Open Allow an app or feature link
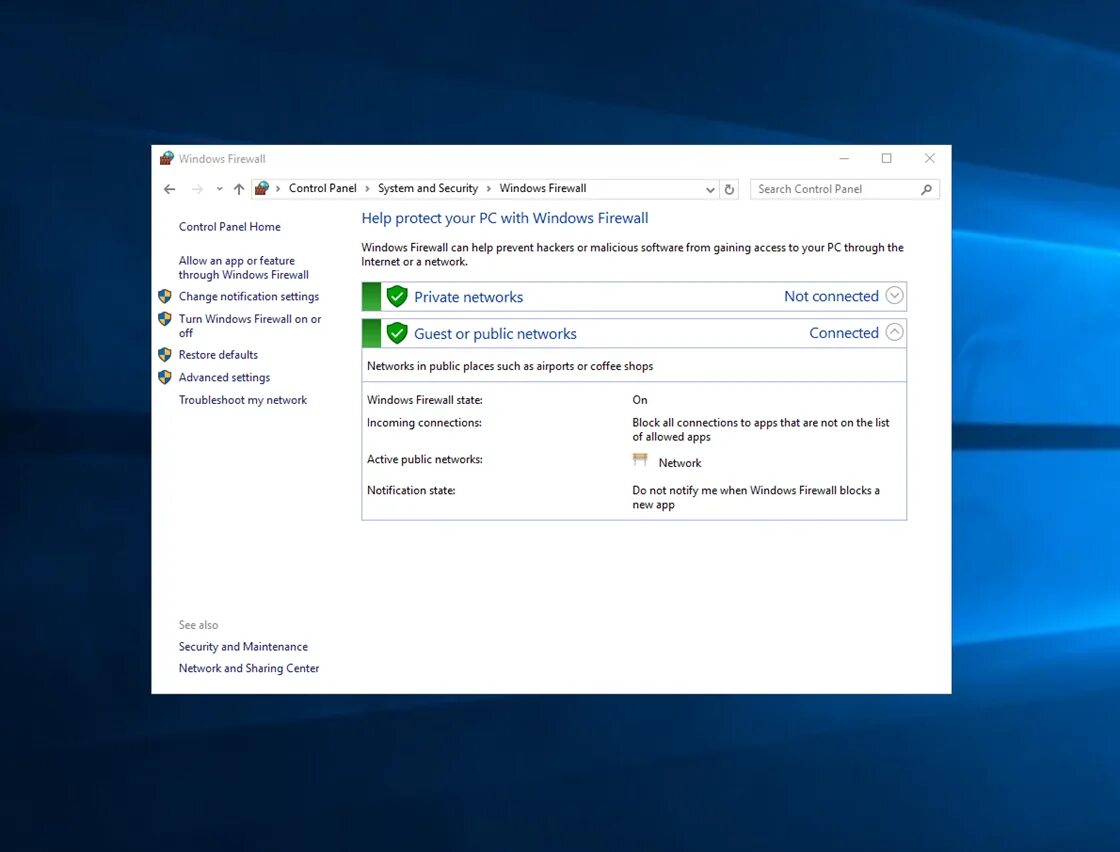Viewport: 1120px width, 852px height. (x=244, y=268)
